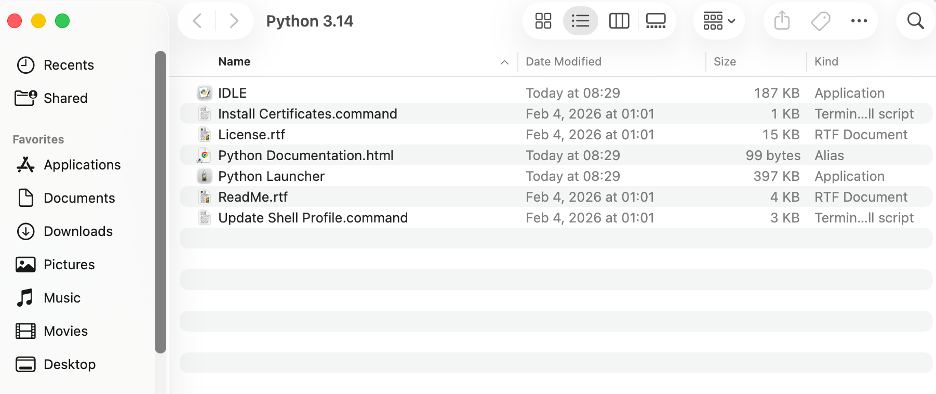This screenshot has height=394, width=936.
Task: Open Documents in the sidebar
Action: coord(79,198)
